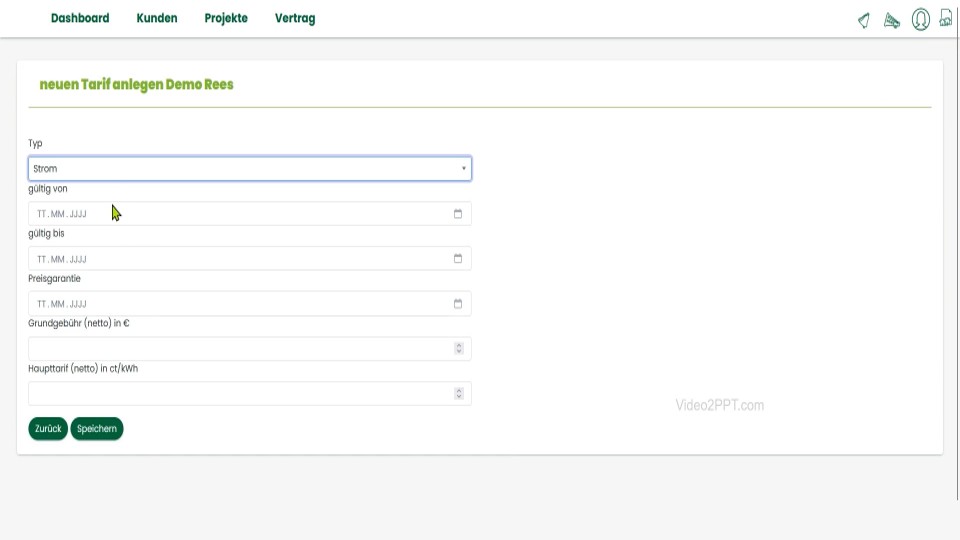This screenshot has width=960, height=540.
Task: Open the Projekte menu item
Action: [x=226, y=18]
